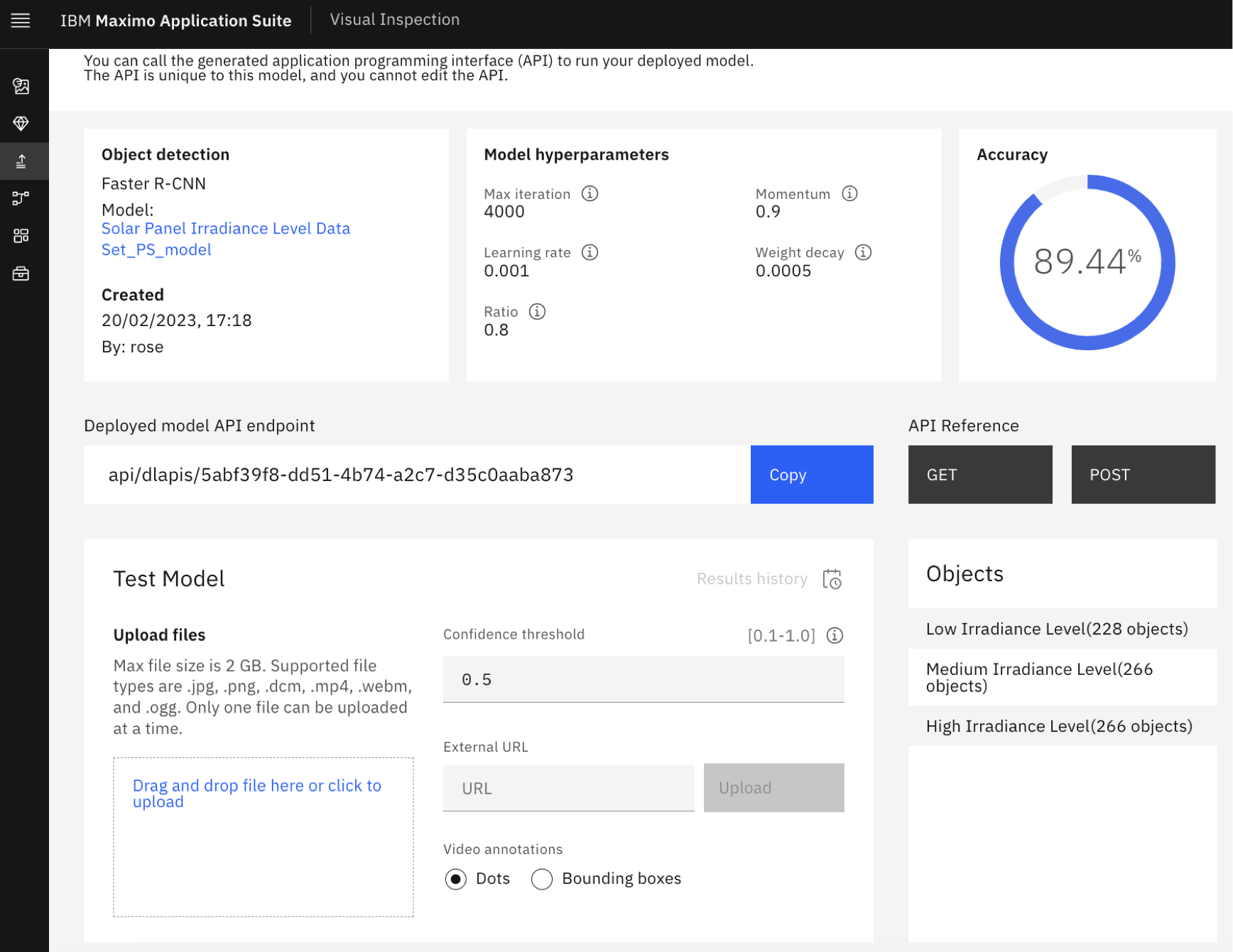Click the By: rose text
This screenshot has width=1233, height=952.
[x=133, y=347]
